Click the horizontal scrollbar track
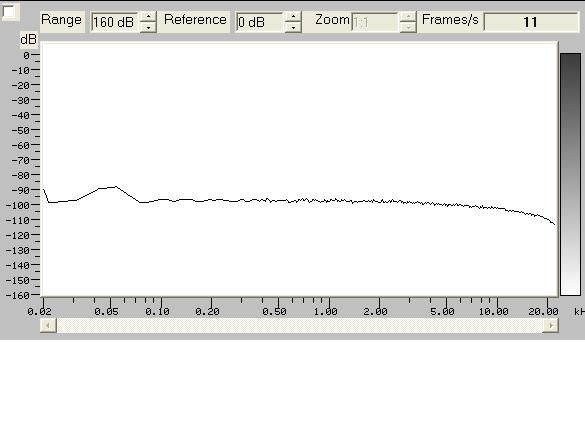 pos(300,325)
